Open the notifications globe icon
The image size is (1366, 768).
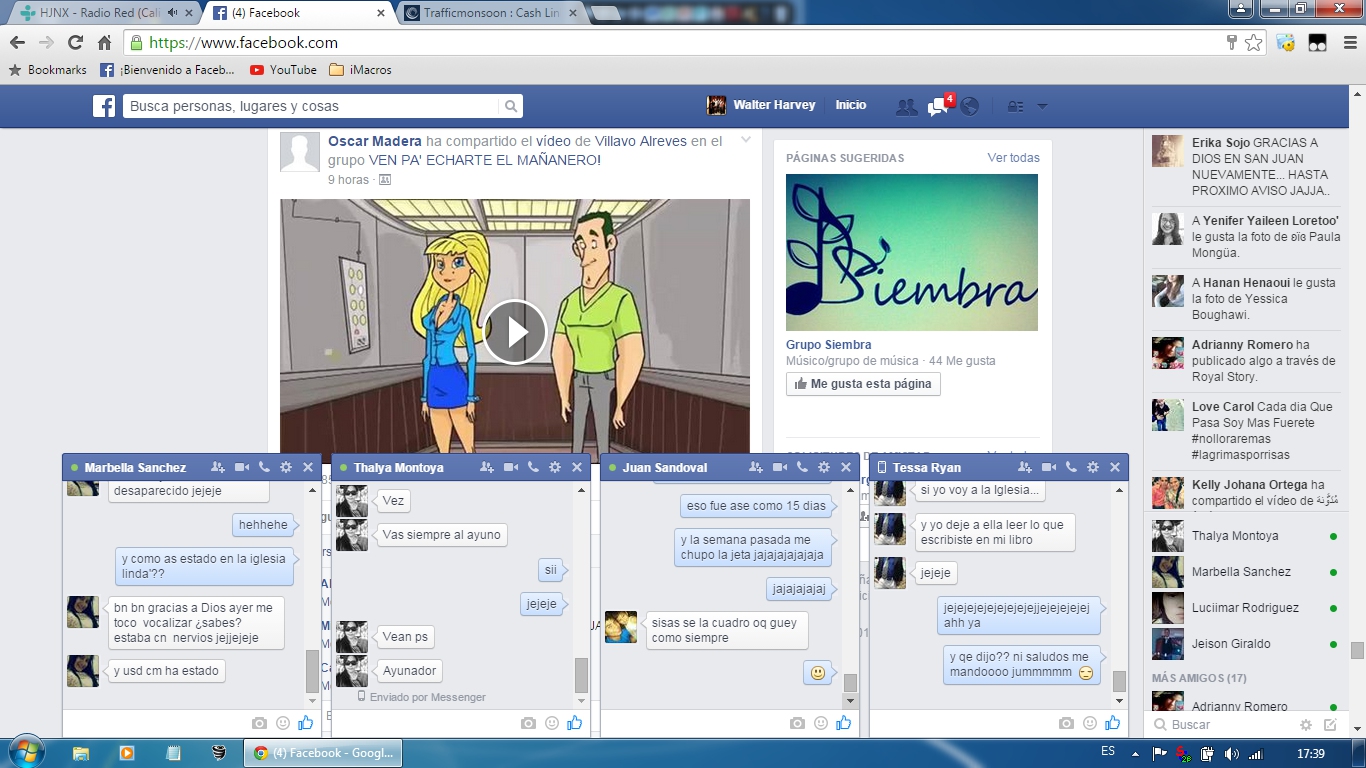tap(969, 107)
